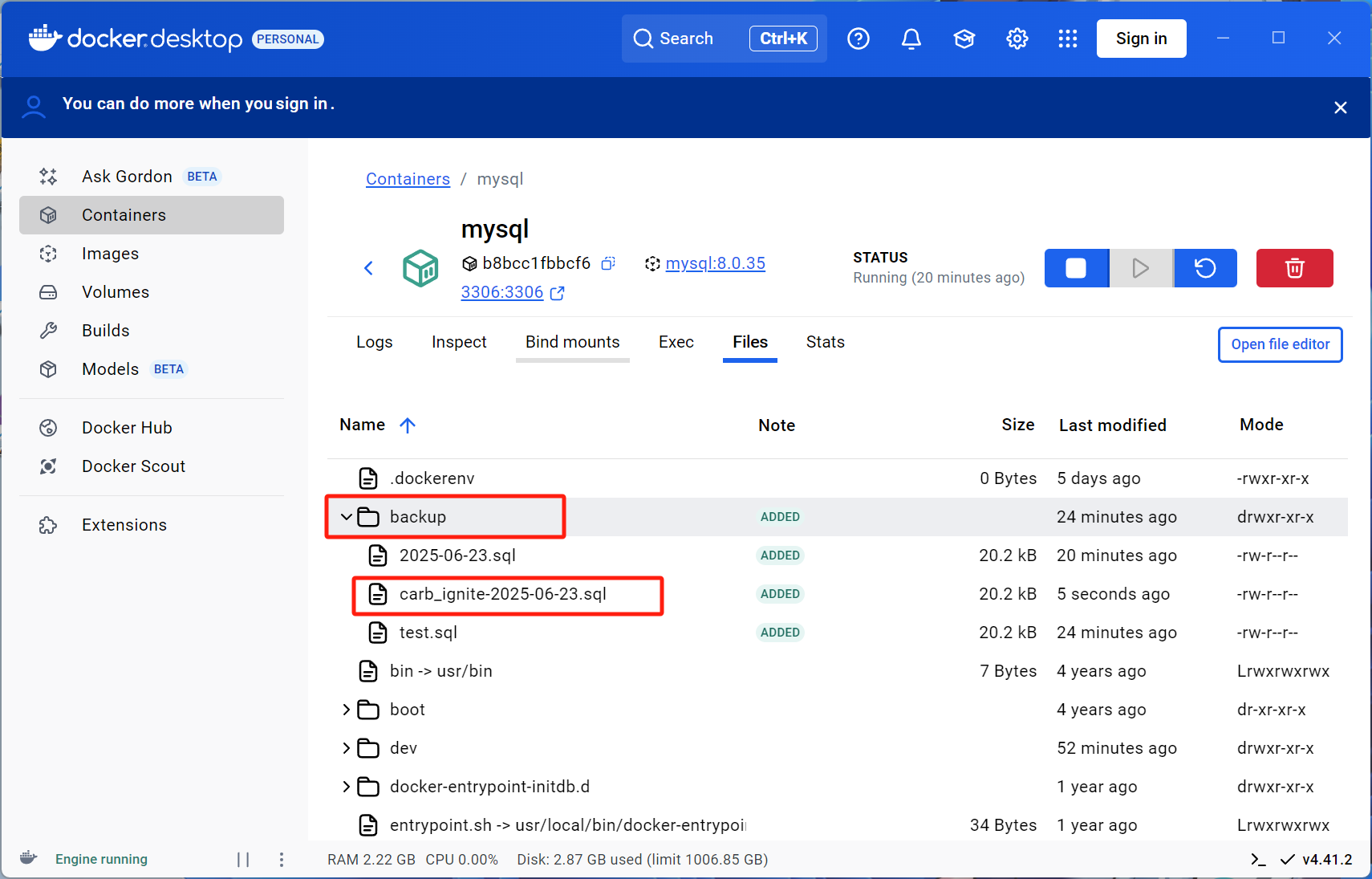The image size is (1372, 879).
Task: Open the notifications bell
Action: click(x=911, y=39)
